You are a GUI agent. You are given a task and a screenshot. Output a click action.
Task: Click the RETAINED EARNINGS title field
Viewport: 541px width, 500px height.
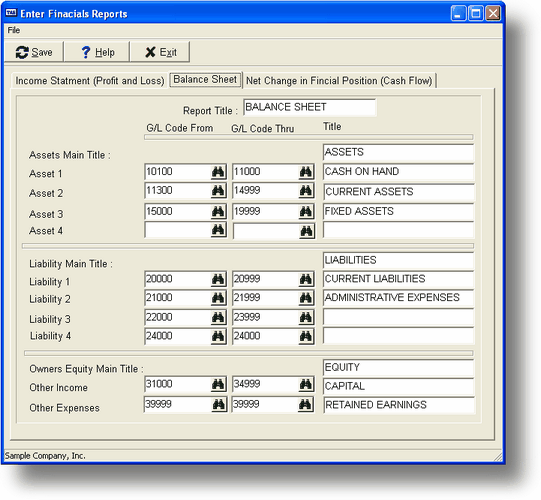tap(399, 405)
